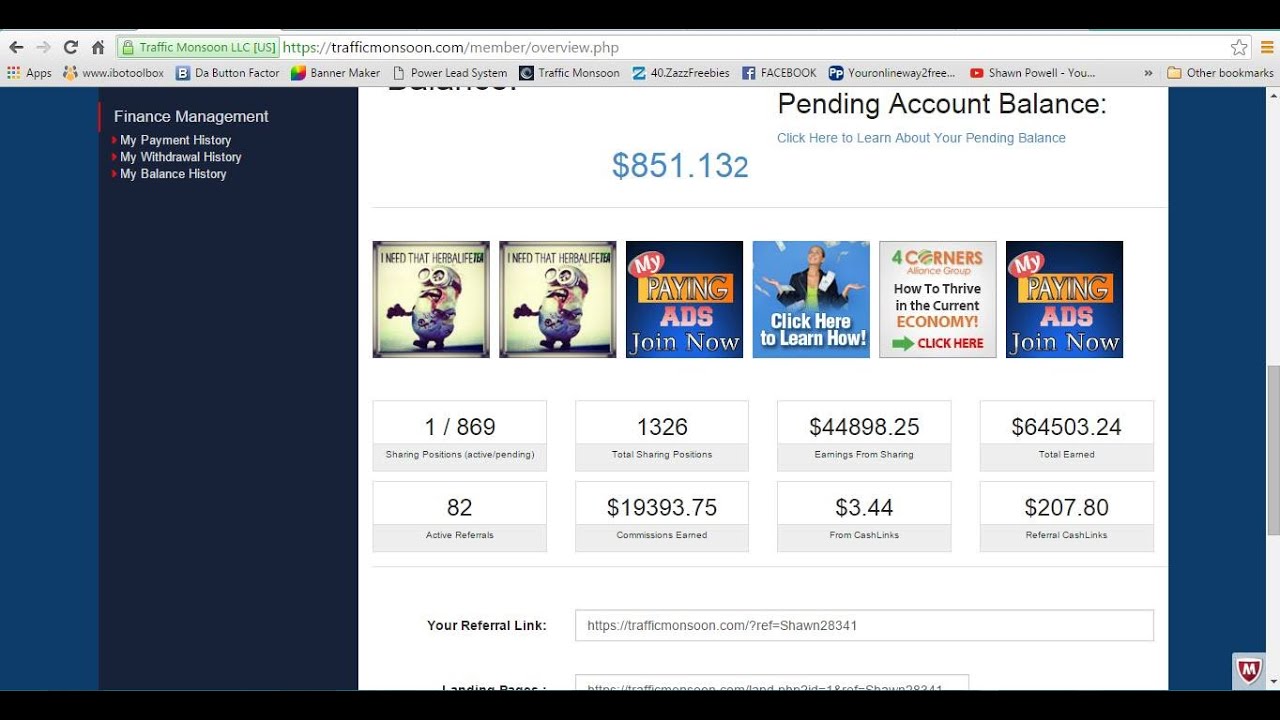Open the browser home icon

pyautogui.click(x=98, y=47)
